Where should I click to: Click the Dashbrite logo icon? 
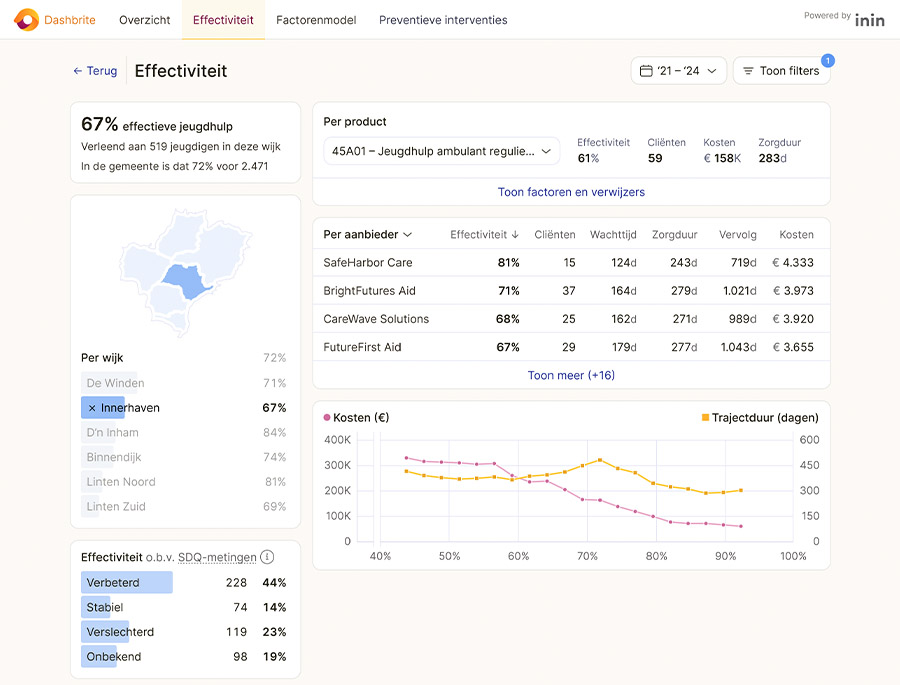pyautogui.click(x=26, y=19)
